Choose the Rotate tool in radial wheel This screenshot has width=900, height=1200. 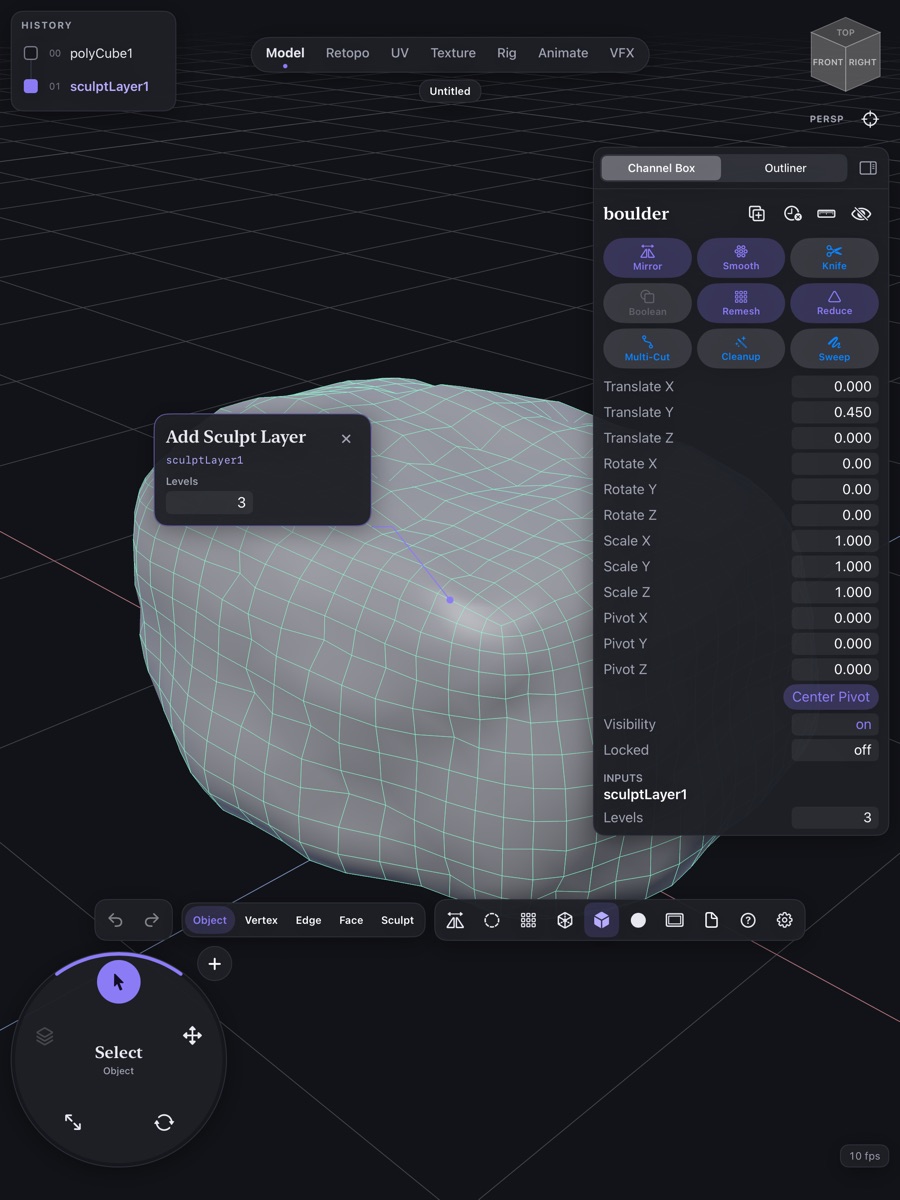[x=164, y=1122]
